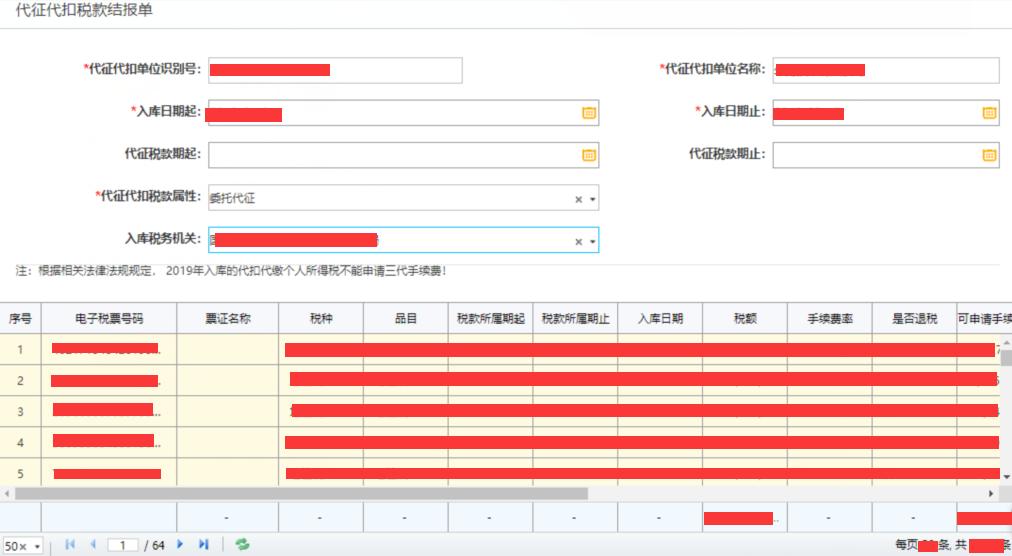Go to the first page of results
Image resolution: width=1012 pixels, height=556 pixels.
pos(70,545)
